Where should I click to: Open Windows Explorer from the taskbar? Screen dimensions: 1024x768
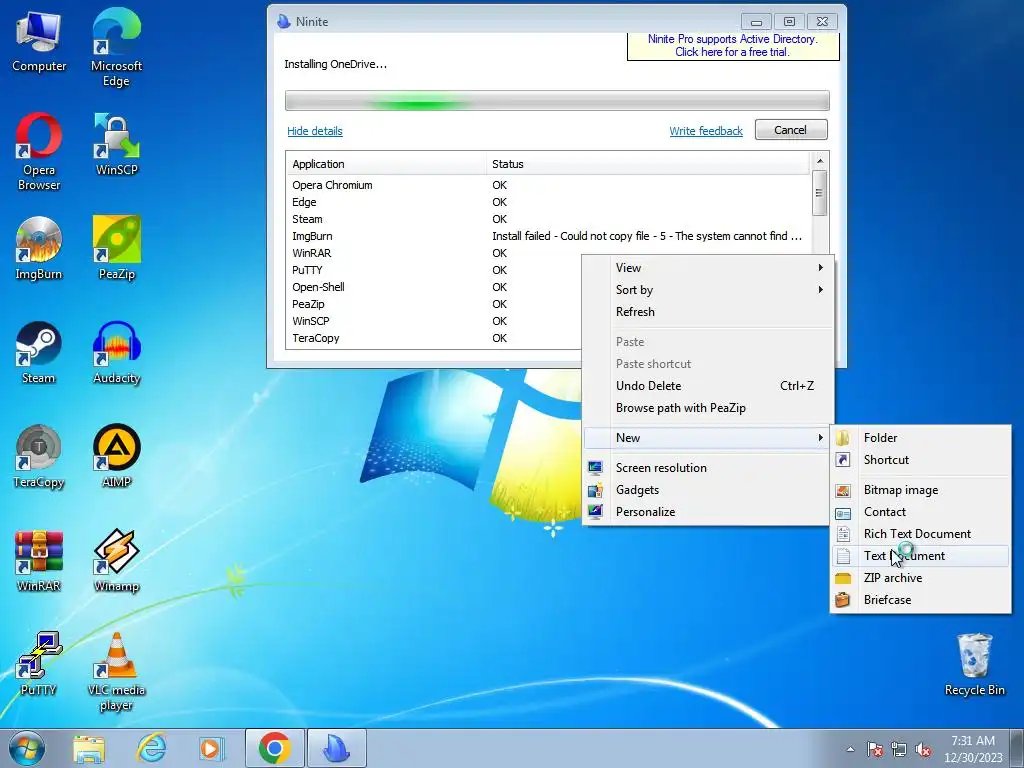coord(89,748)
